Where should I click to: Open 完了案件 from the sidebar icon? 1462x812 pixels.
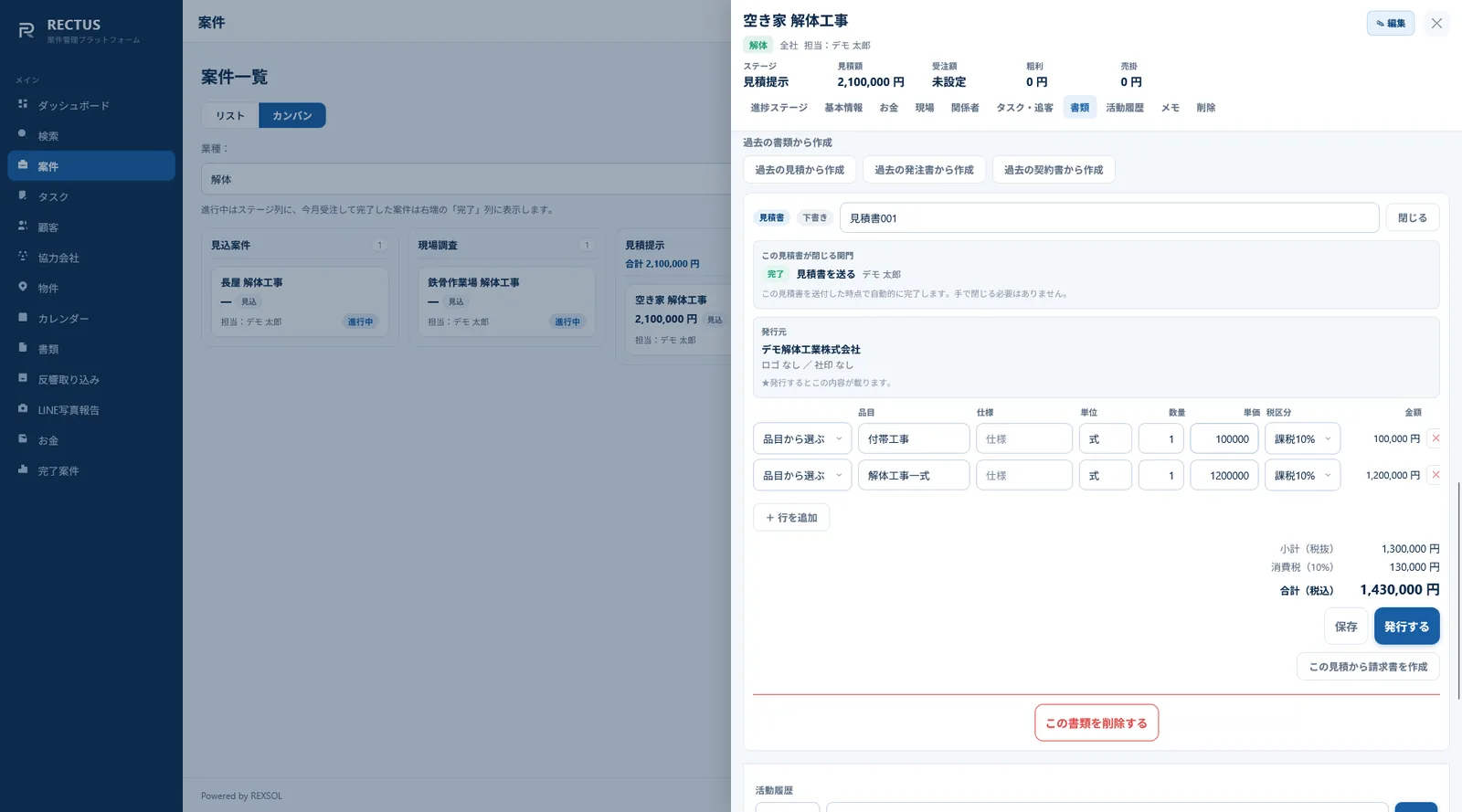coord(23,469)
